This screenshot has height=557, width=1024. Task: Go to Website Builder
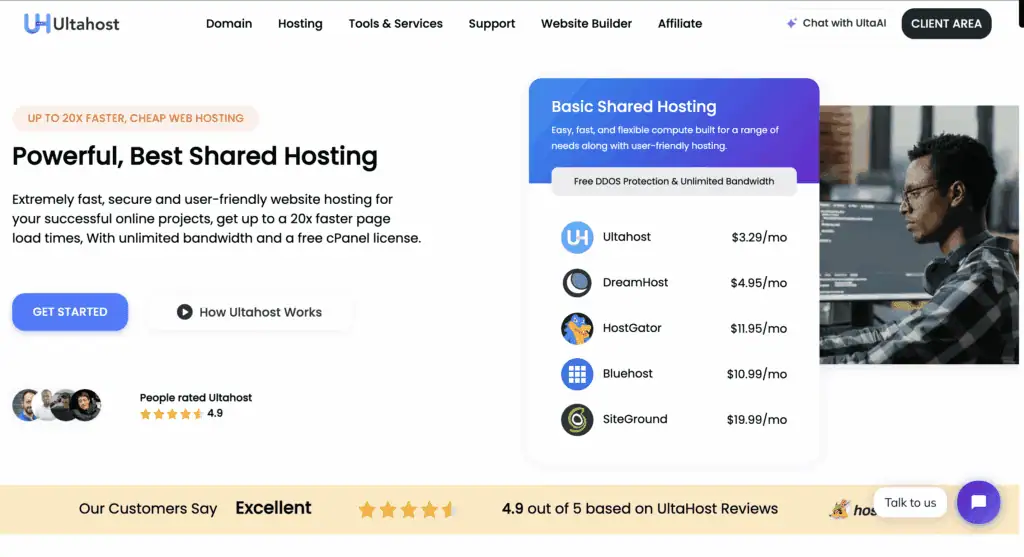click(x=586, y=24)
